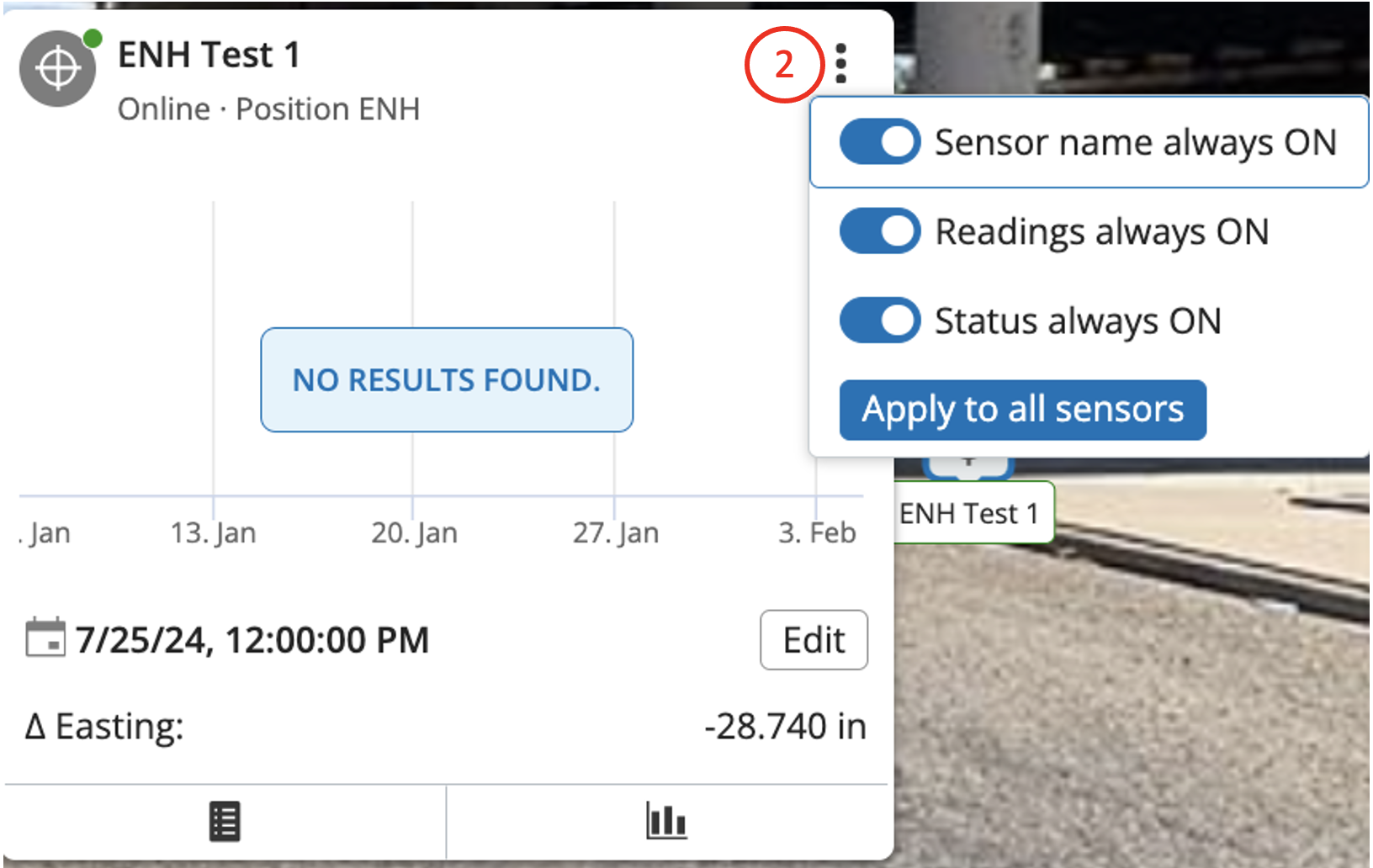1373x868 pixels.
Task: Click the calendar icon beside the date
Action: (45, 638)
